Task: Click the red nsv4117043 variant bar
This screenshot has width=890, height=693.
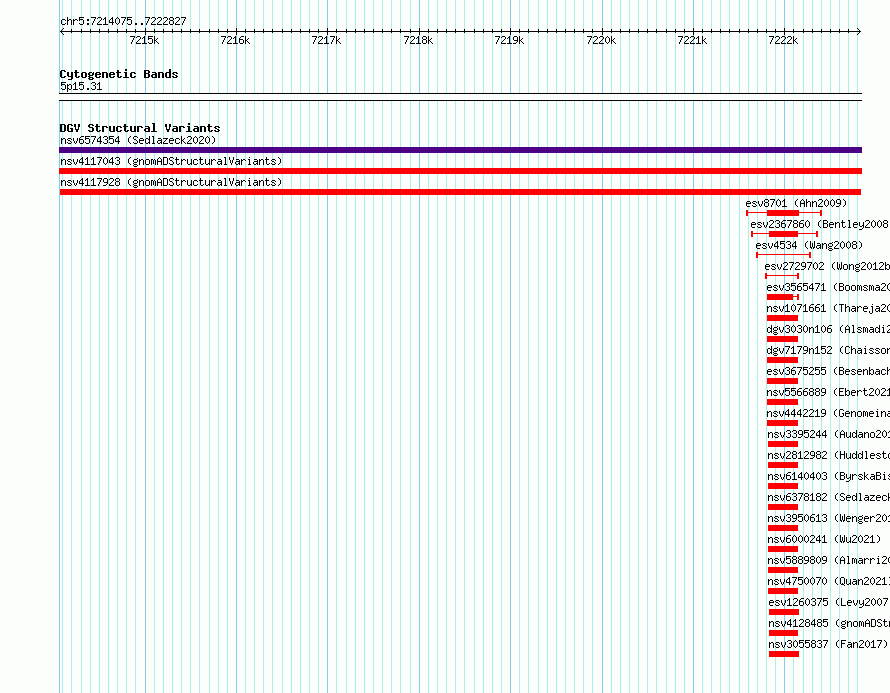Action: [x=460, y=171]
